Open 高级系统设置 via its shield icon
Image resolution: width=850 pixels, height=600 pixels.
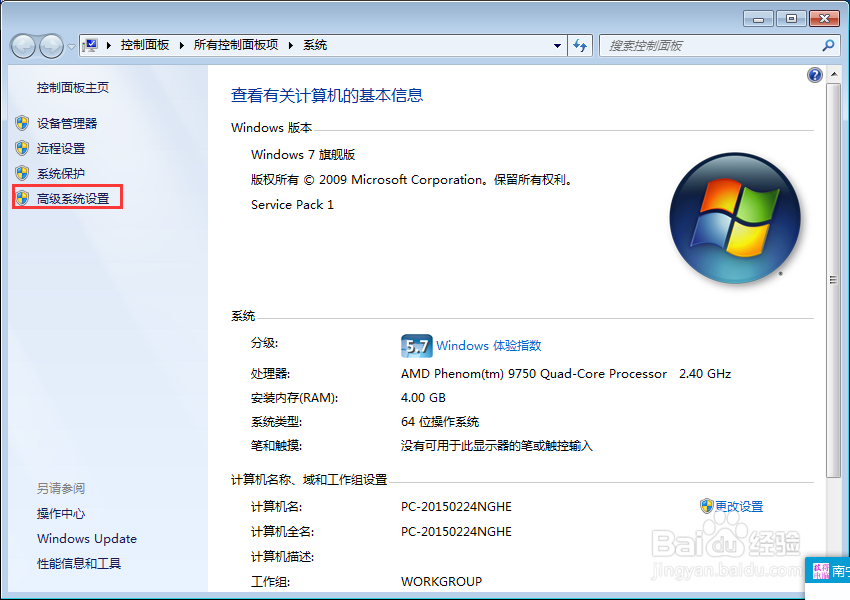[23, 197]
